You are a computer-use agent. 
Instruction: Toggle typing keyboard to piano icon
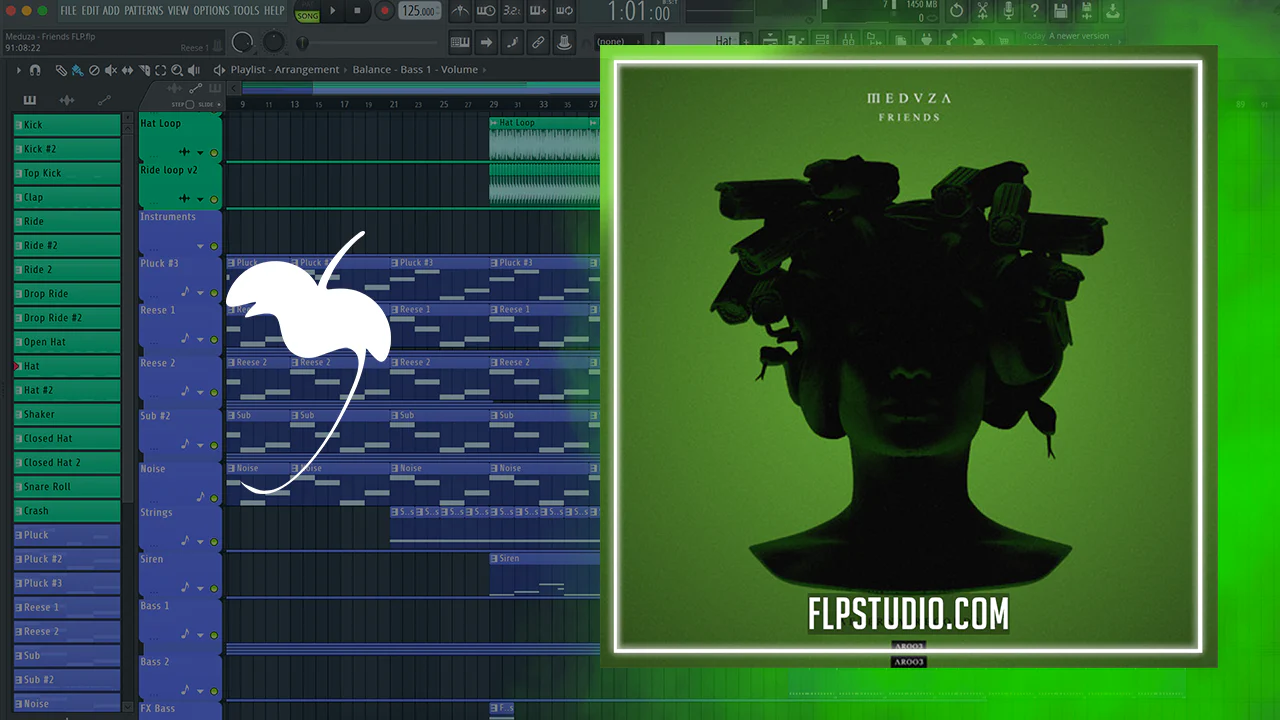(x=460, y=42)
